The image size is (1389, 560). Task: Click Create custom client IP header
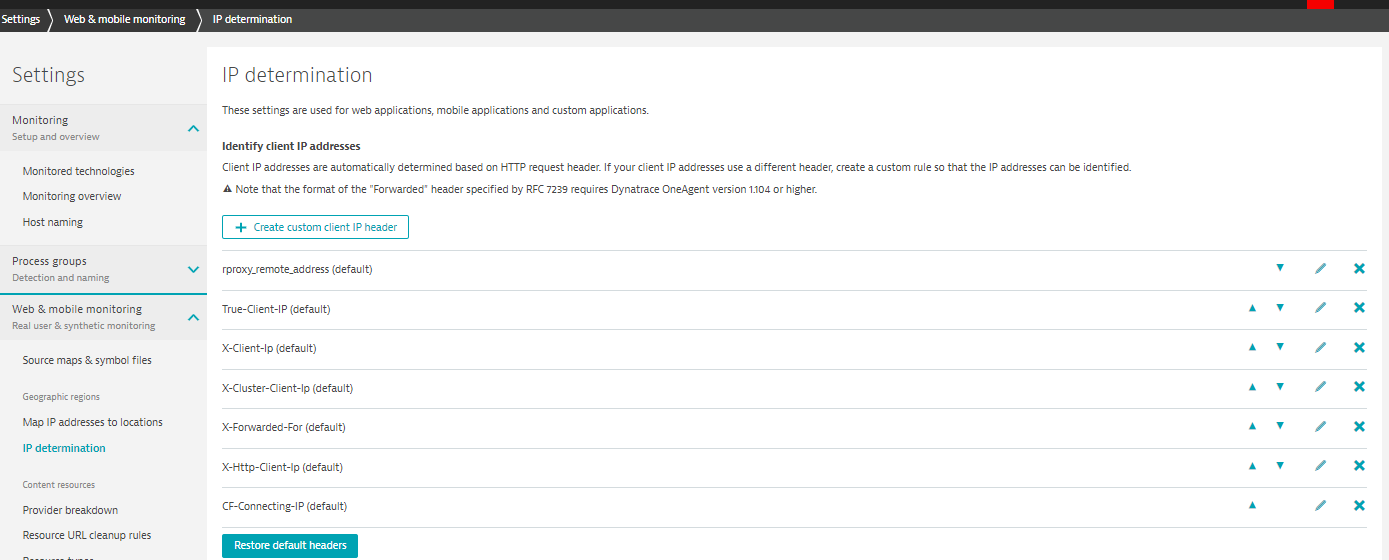point(315,227)
